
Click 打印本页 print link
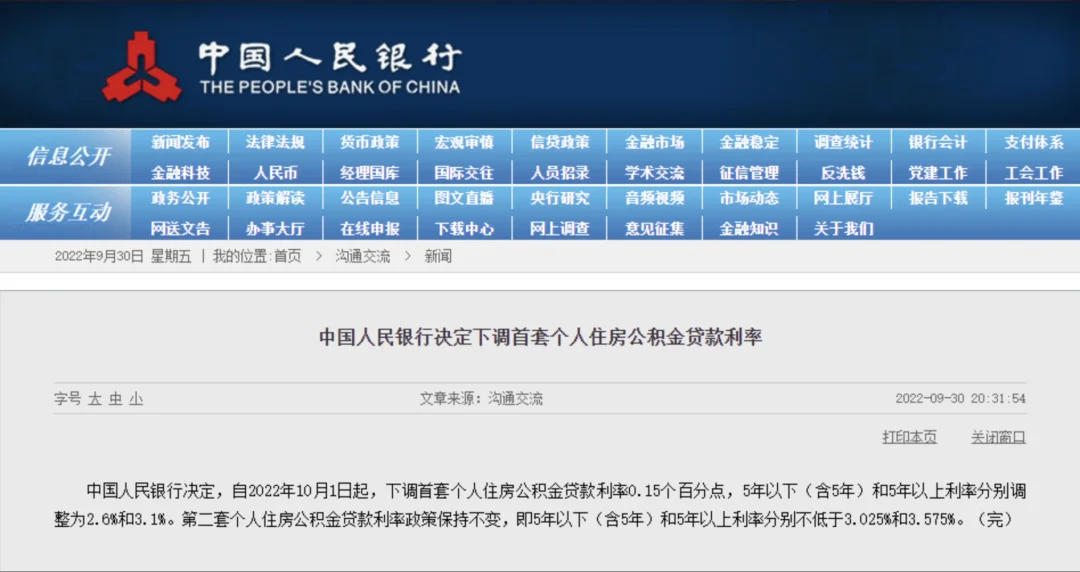(x=910, y=437)
